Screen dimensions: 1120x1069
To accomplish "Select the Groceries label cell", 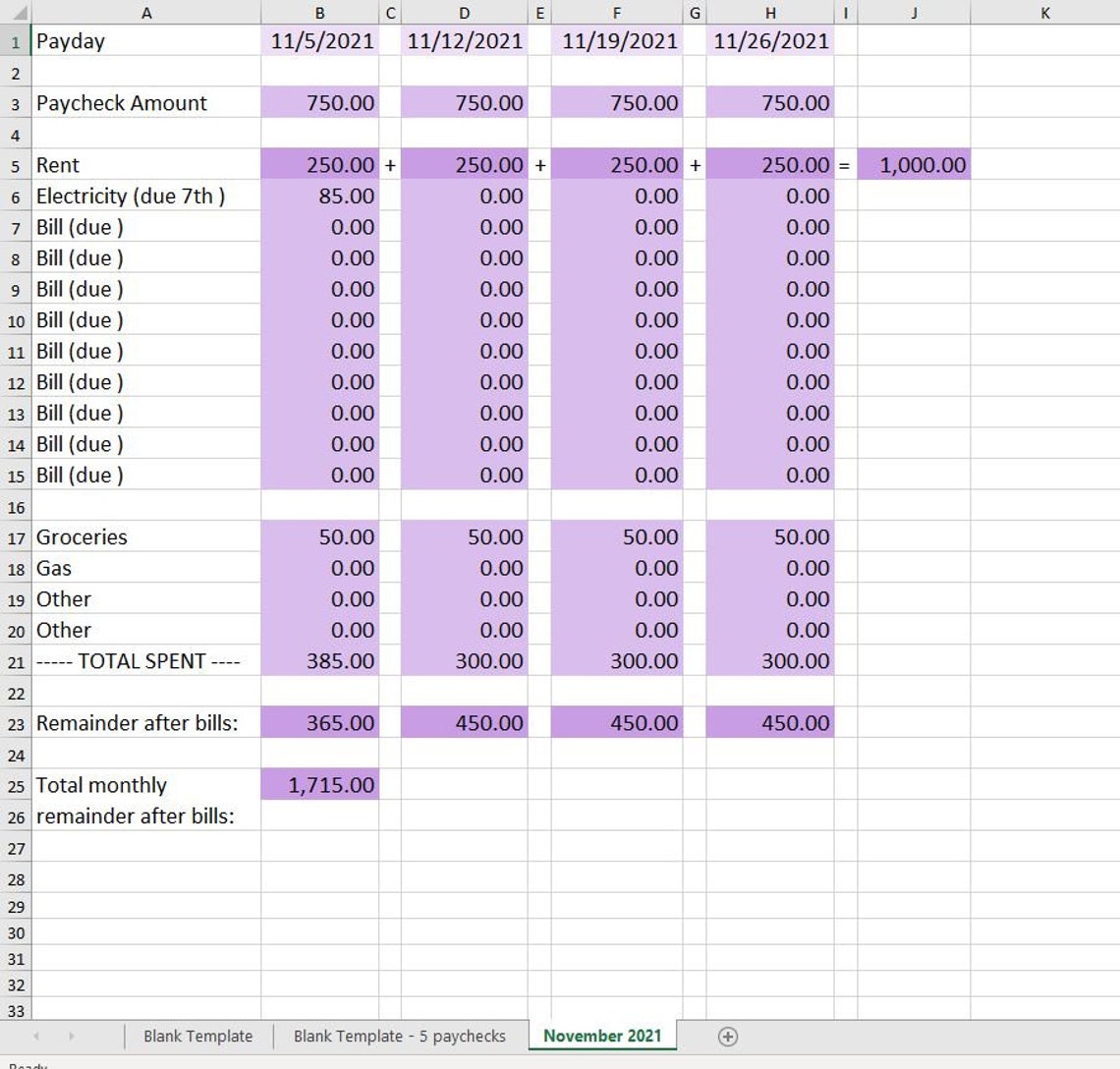I will click(81, 537).
